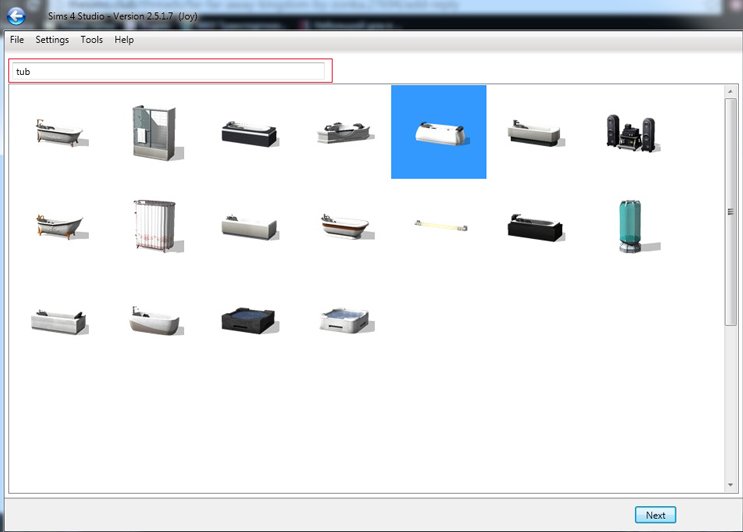Choose the highlighted white bathtub thumbnail

(x=438, y=132)
